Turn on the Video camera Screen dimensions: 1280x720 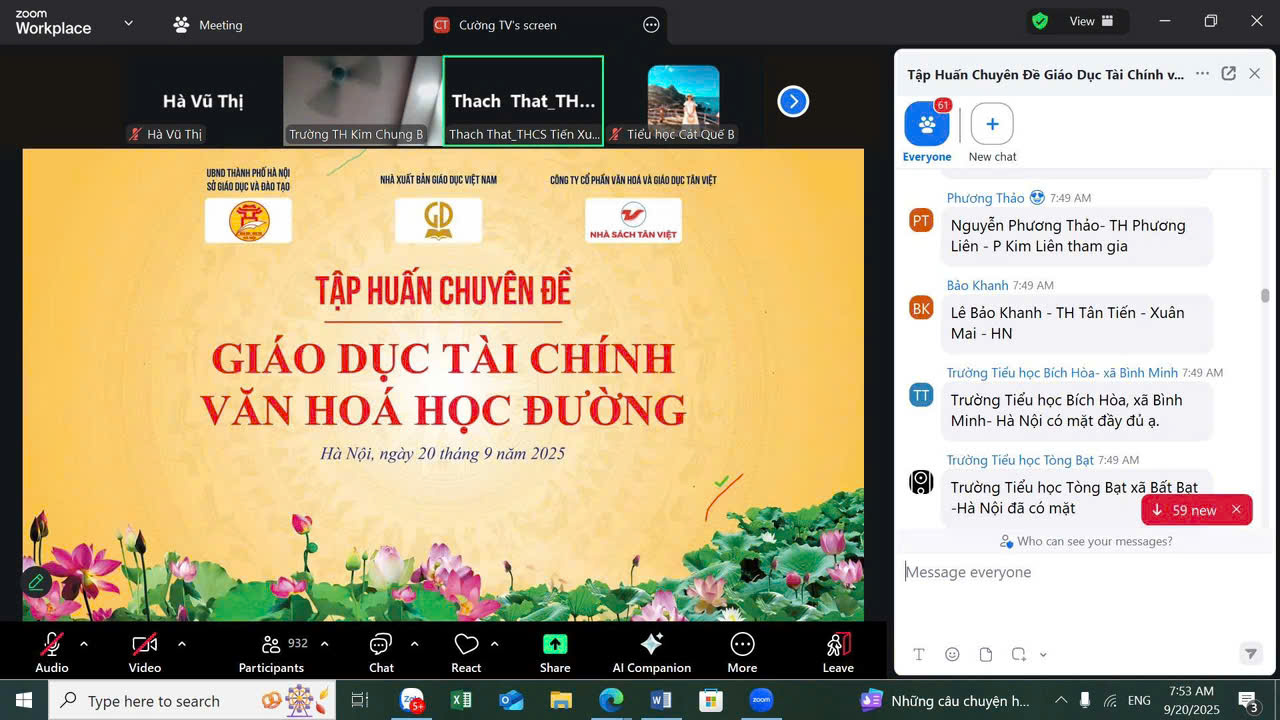(x=145, y=651)
